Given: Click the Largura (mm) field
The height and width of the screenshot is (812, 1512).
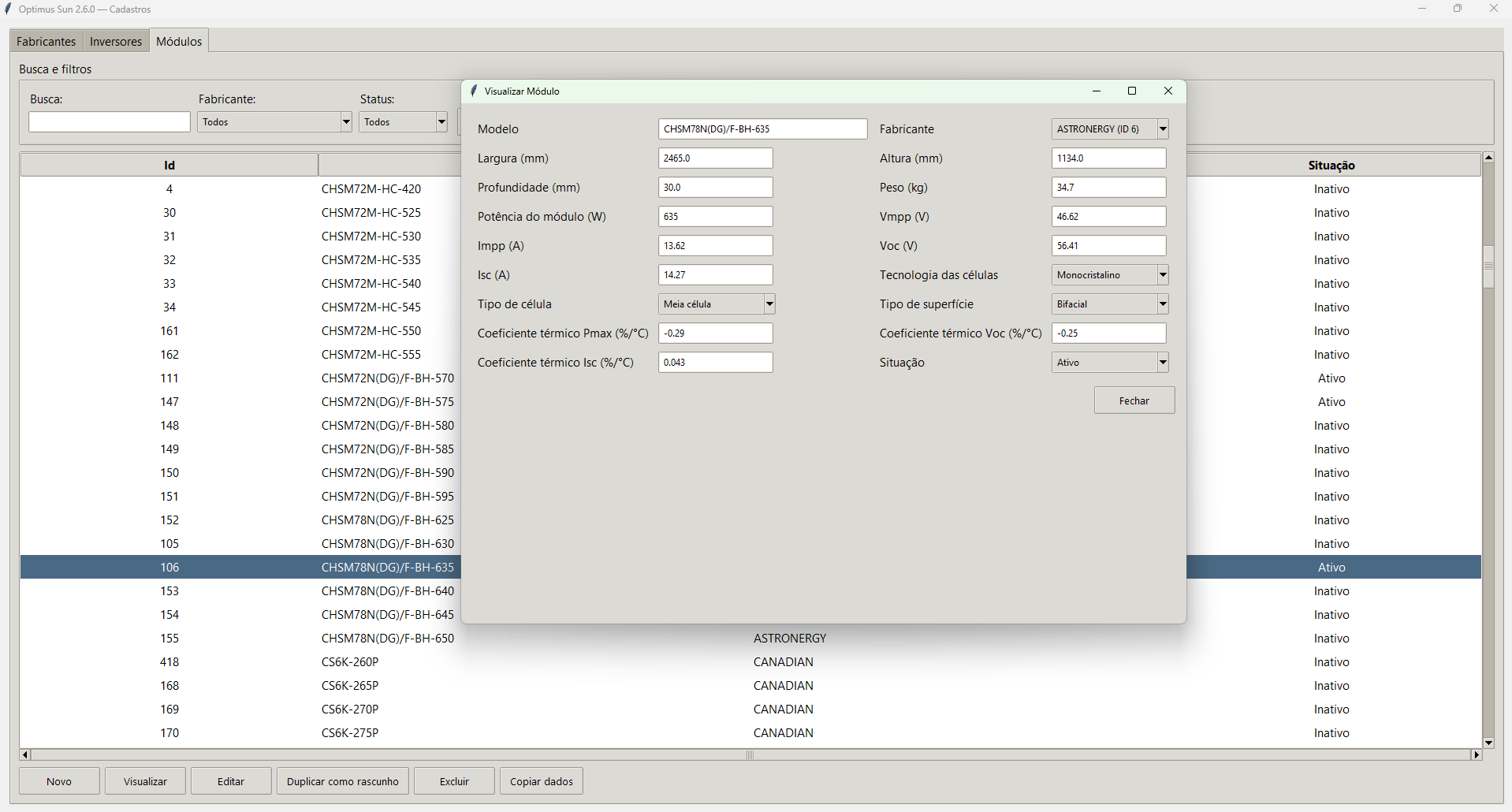Looking at the screenshot, I should click(x=716, y=158).
